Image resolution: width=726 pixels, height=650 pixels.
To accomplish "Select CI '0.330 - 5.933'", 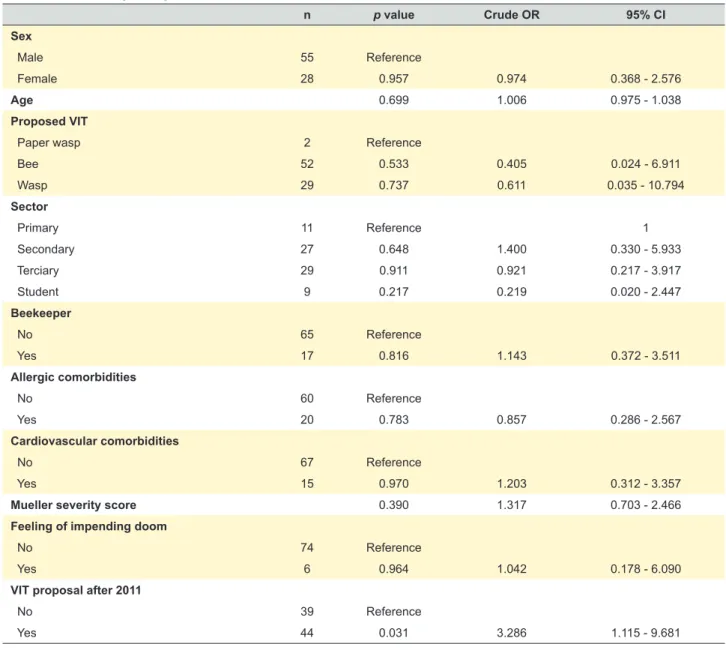I will coord(645,249).
